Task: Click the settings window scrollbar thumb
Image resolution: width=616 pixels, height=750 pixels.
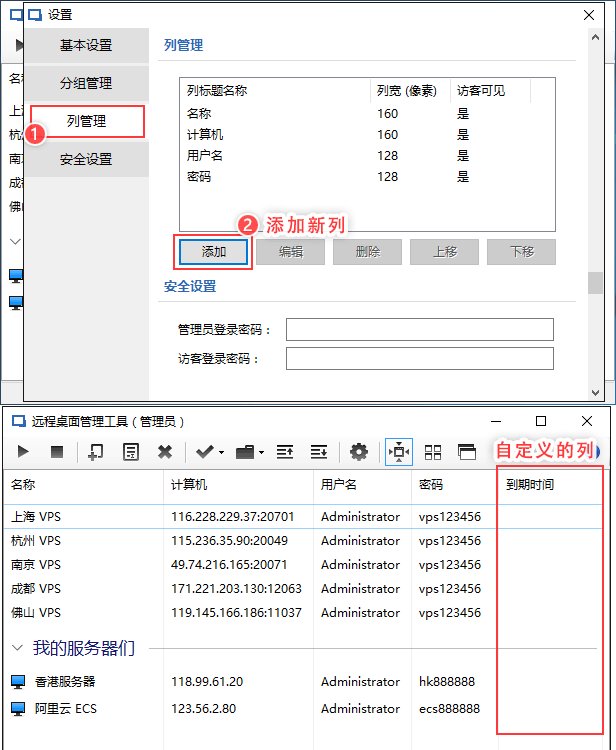Action: [x=595, y=283]
